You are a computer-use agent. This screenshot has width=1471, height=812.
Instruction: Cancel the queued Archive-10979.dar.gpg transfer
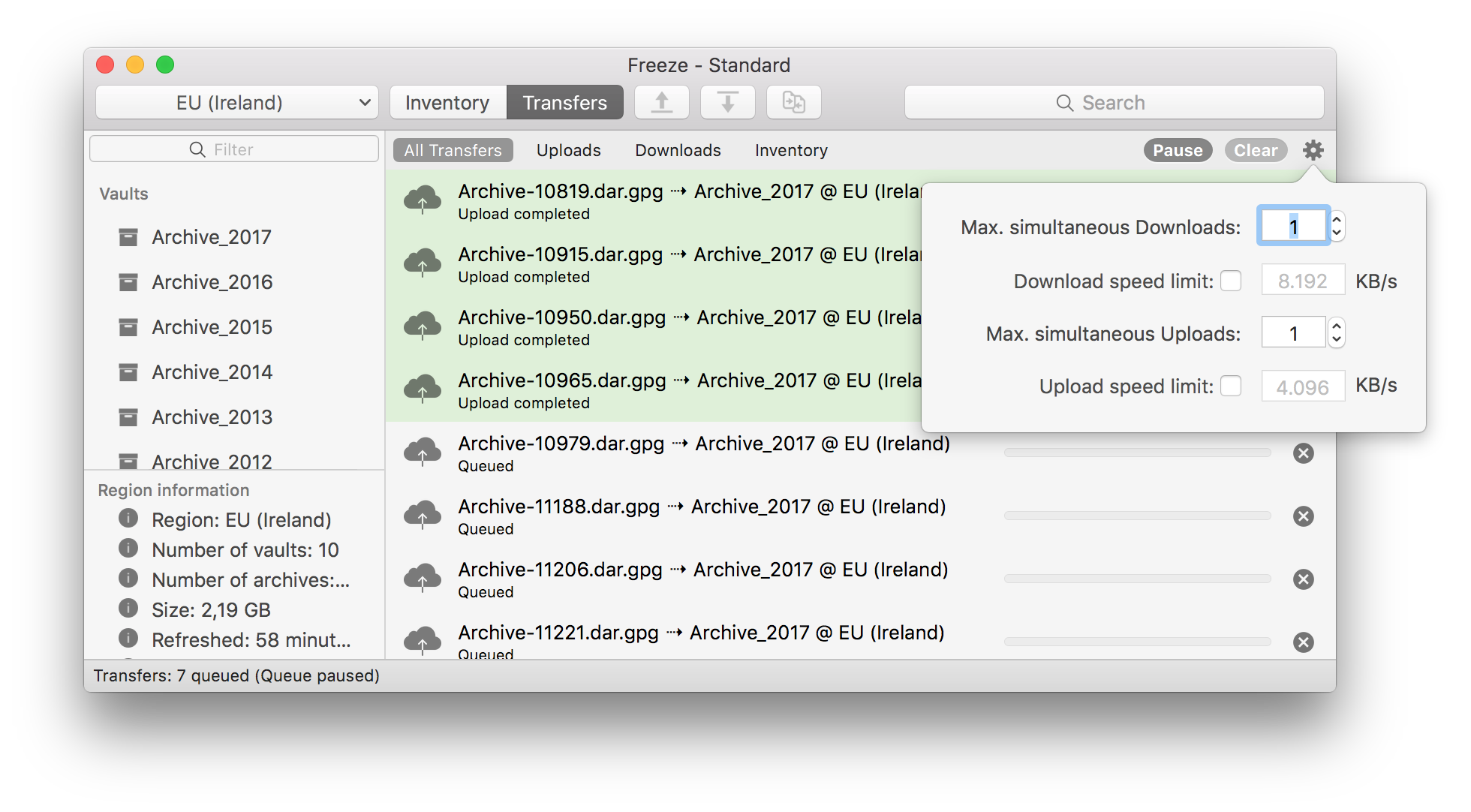click(x=1303, y=453)
